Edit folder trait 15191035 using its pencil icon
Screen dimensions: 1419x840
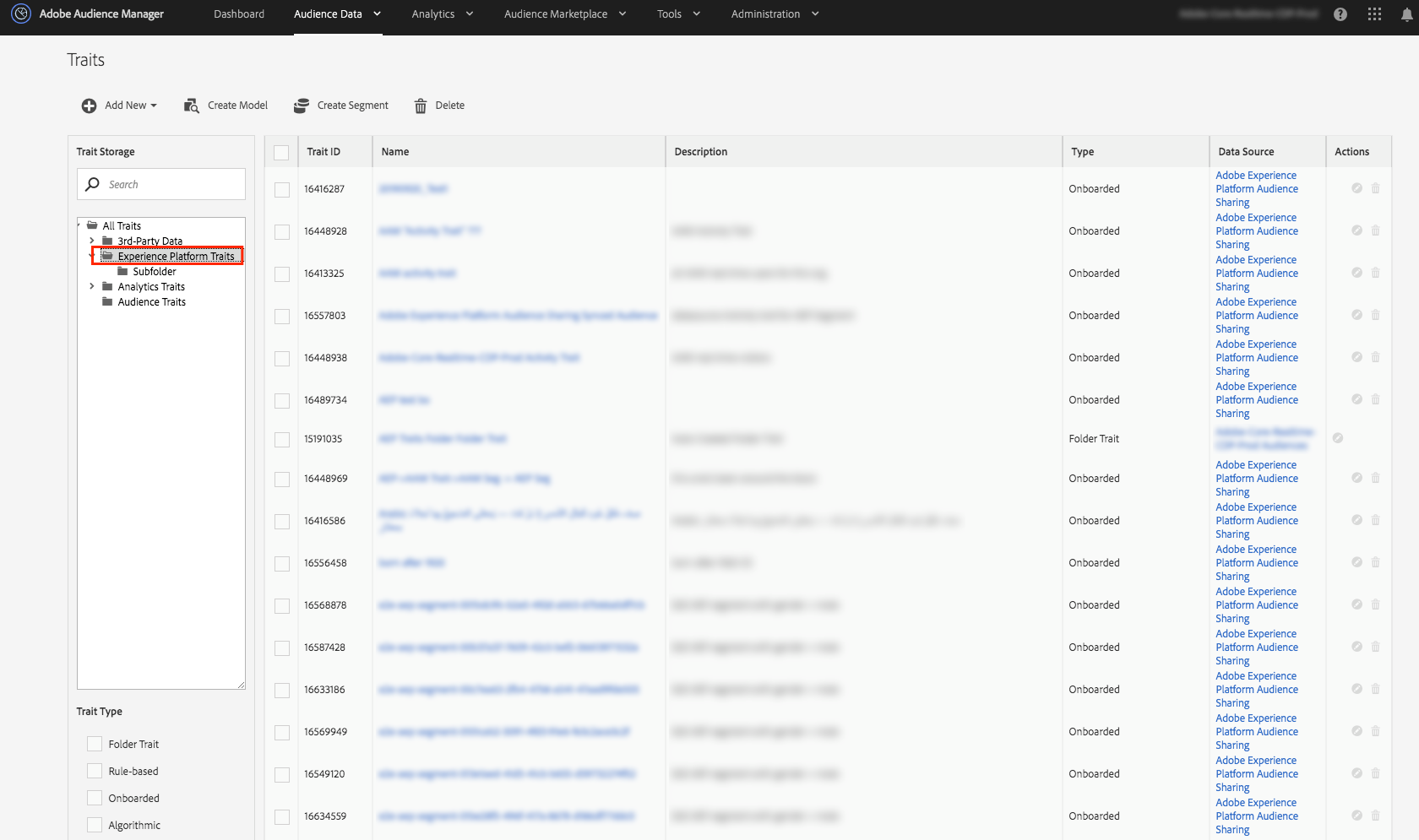(1338, 438)
